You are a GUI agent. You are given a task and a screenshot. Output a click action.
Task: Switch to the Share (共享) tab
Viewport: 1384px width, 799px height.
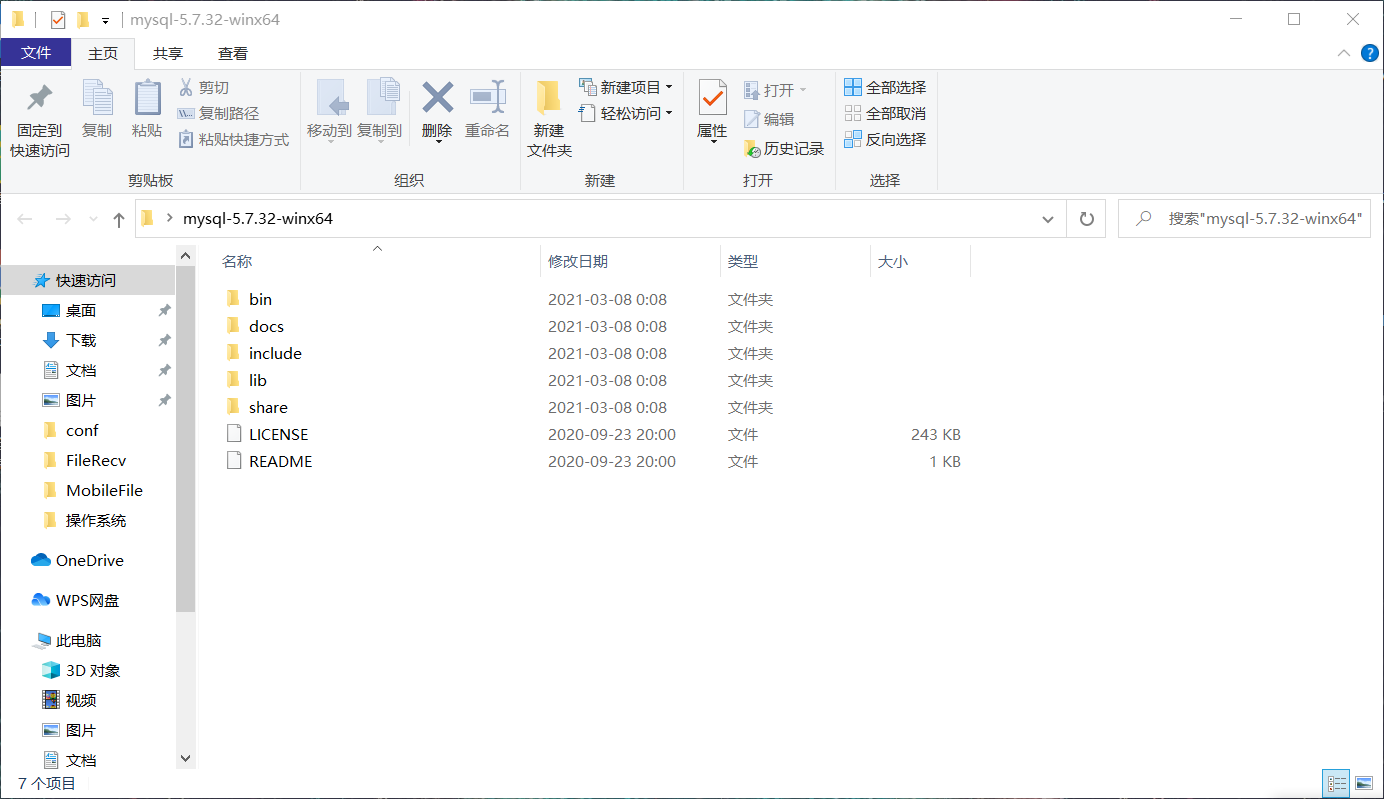tap(168, 54)
